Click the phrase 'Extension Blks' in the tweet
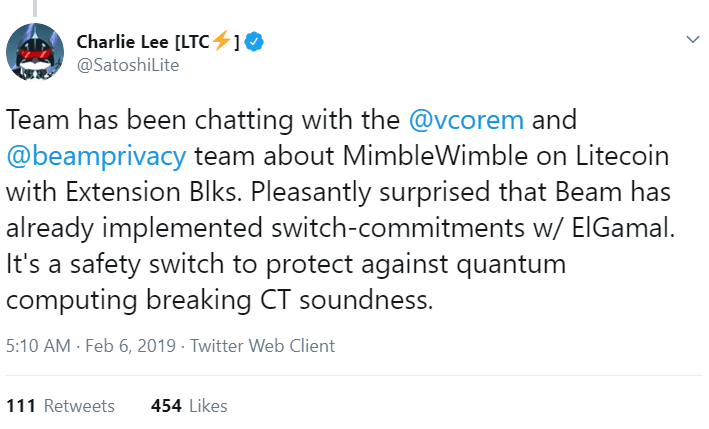 point(148,193)
